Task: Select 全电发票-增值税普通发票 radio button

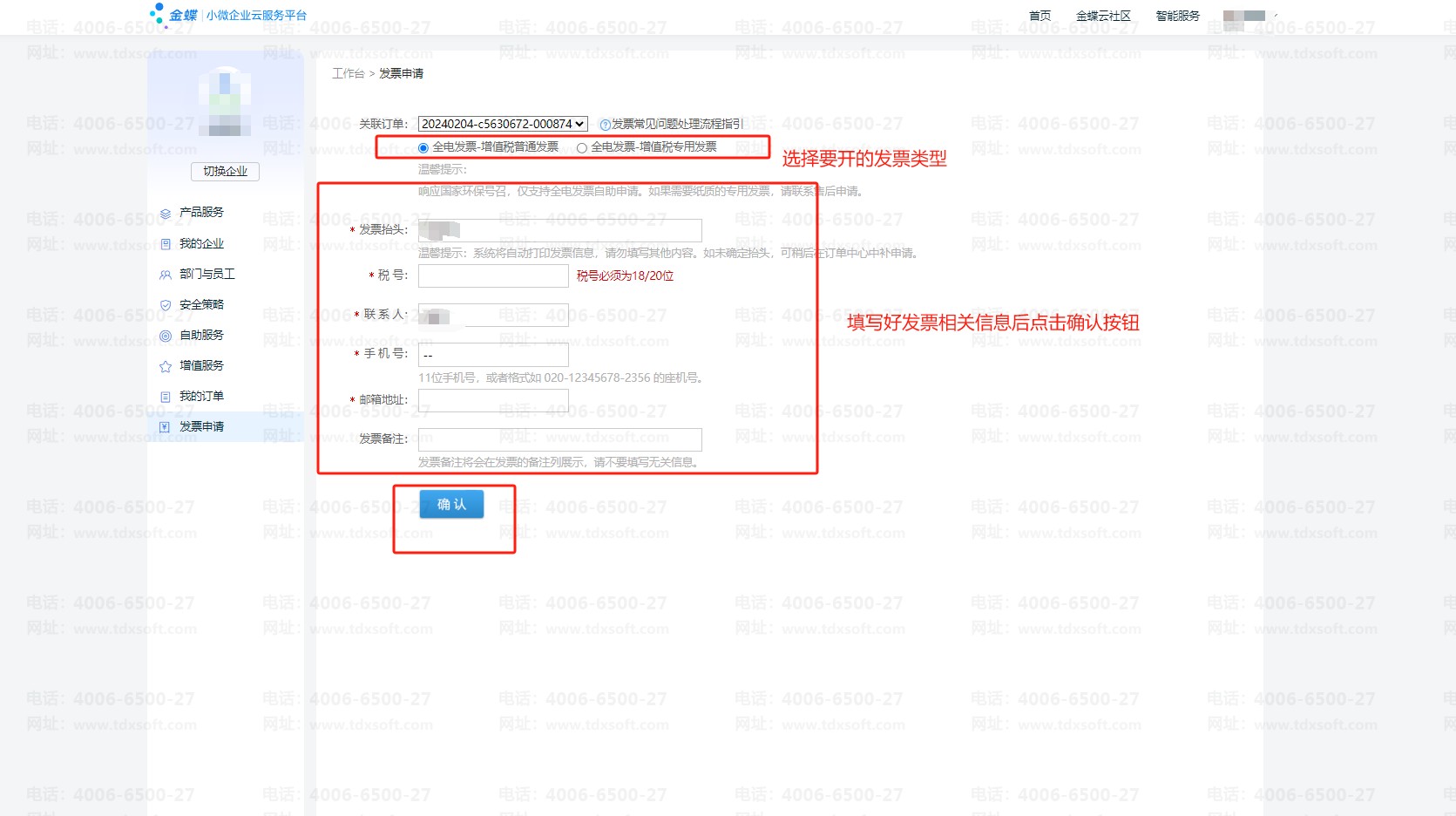Action: pos(423,148)
